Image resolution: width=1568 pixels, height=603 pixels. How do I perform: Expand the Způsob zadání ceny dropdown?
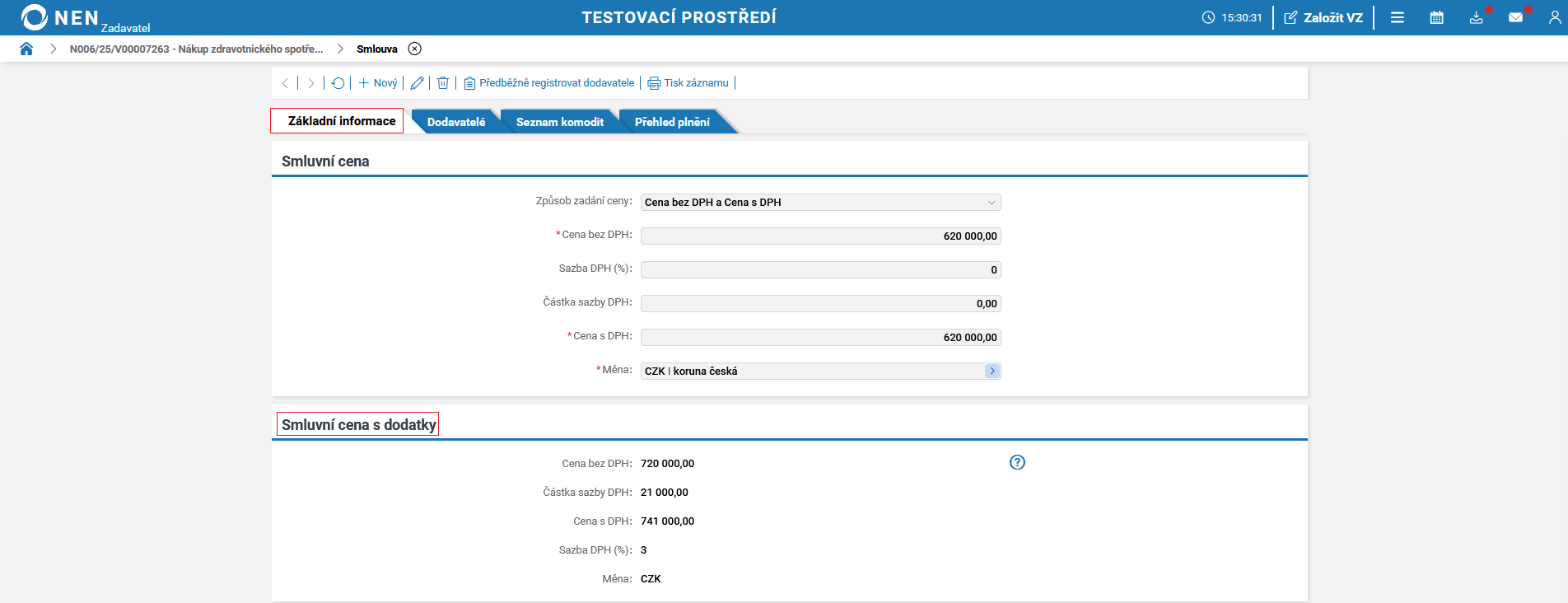(991, 203)
